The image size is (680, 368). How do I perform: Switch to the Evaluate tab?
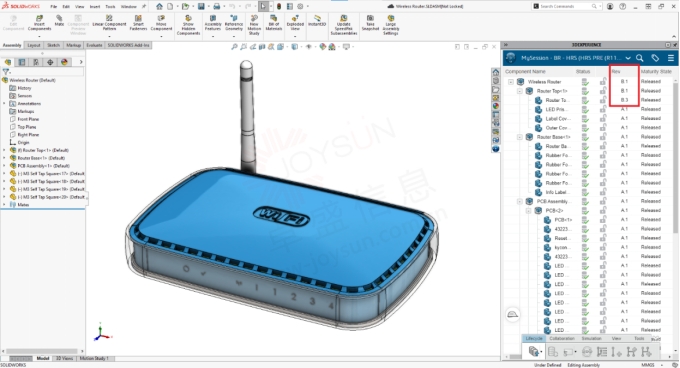pyautogui.click(x=94, y=45)
